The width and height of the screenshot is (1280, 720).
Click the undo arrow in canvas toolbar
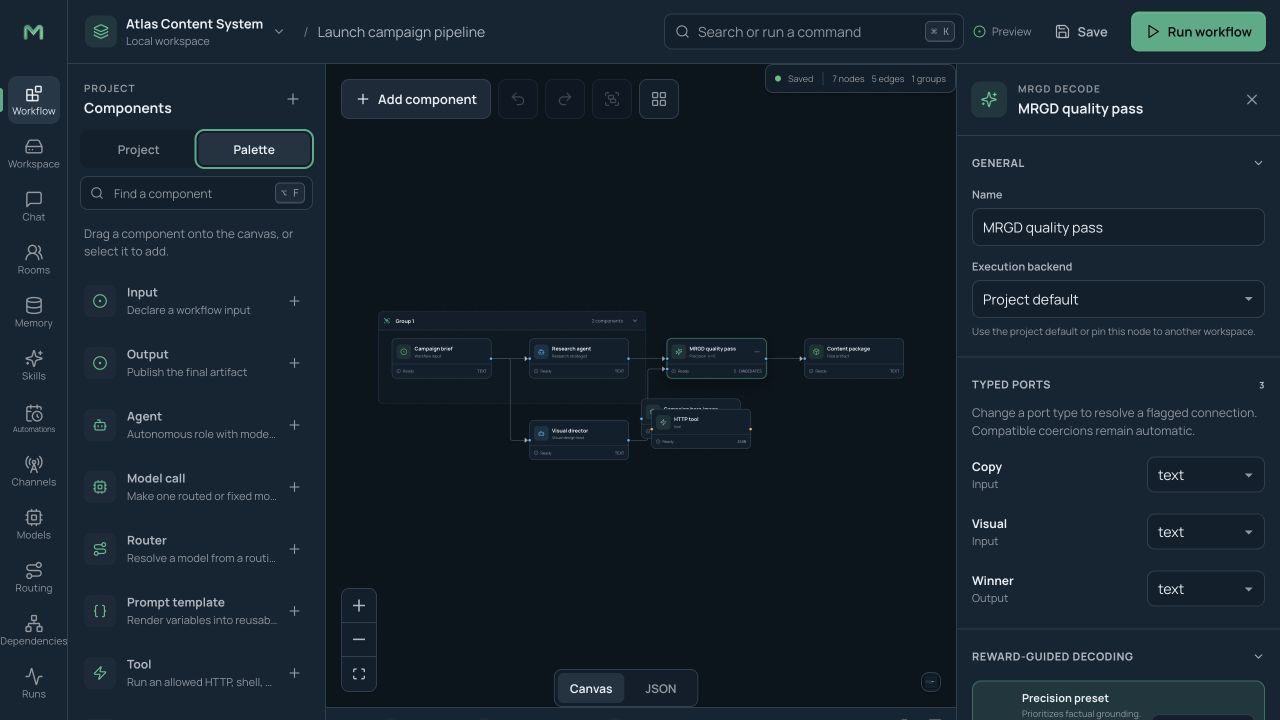[x=518, y=99]
